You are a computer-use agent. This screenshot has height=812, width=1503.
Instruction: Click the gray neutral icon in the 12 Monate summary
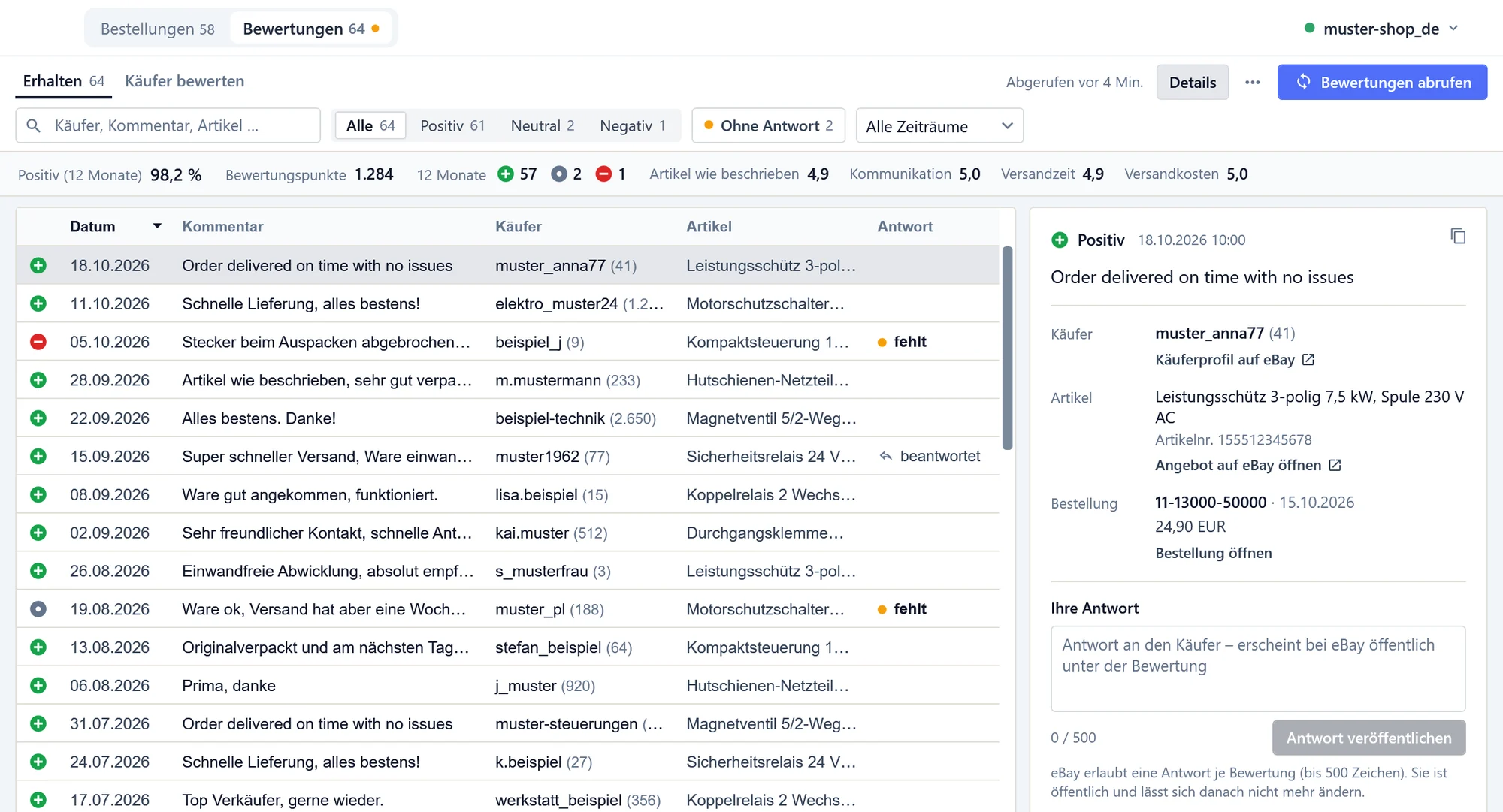(x=558, y=174)
